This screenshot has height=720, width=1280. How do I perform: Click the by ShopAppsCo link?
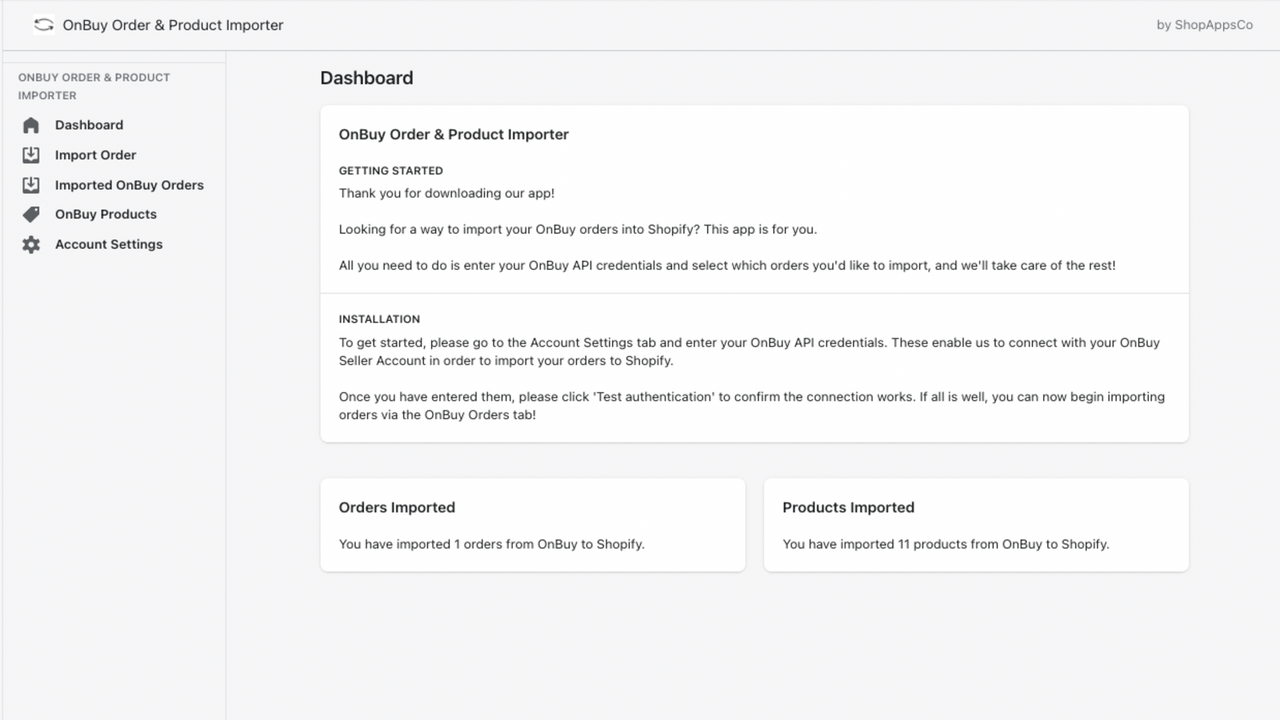coord(1204,25)
